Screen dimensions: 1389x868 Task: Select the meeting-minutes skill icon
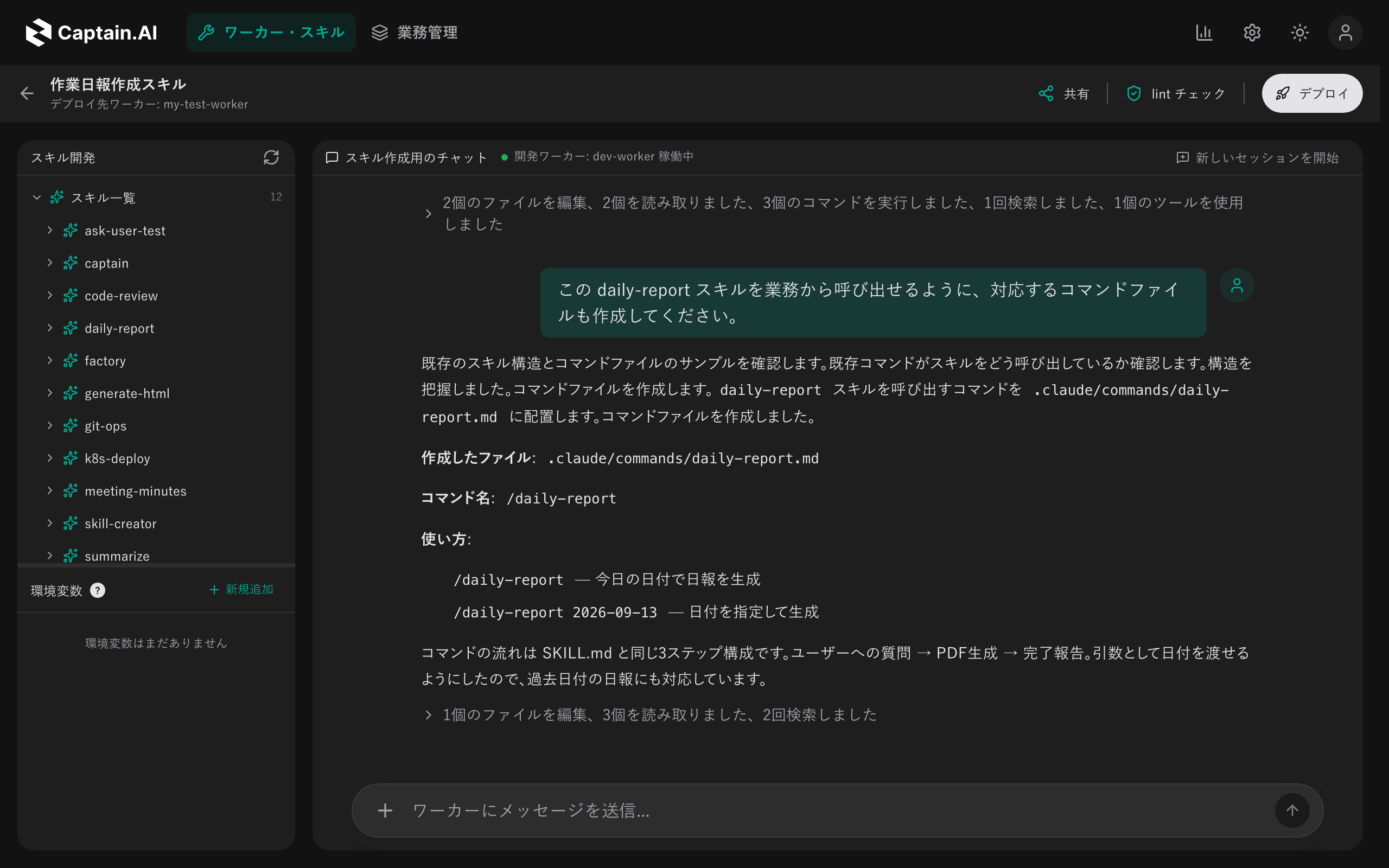[x=71, y=491]
